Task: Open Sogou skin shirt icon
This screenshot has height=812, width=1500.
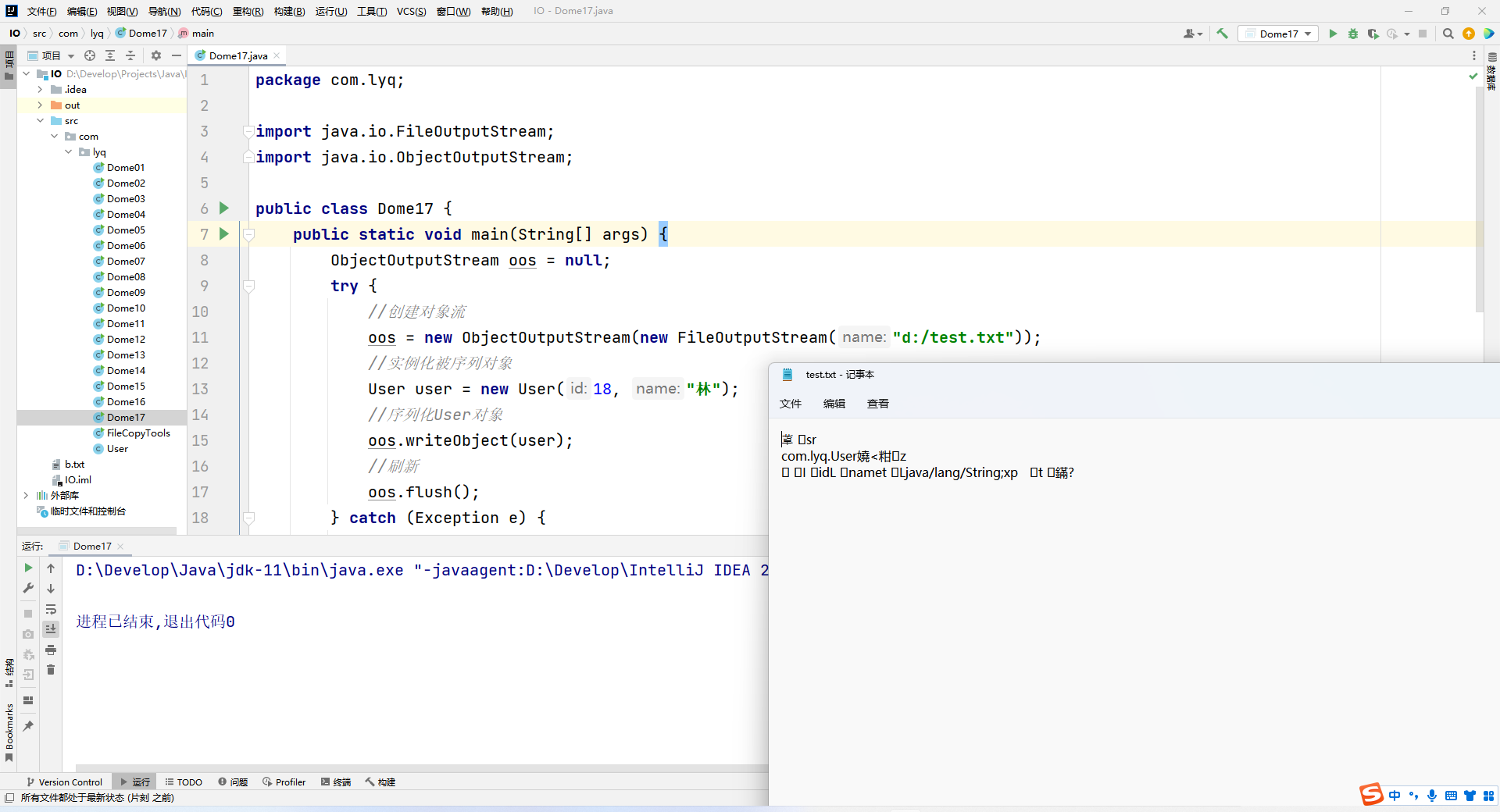Action: coord(1470,796)
